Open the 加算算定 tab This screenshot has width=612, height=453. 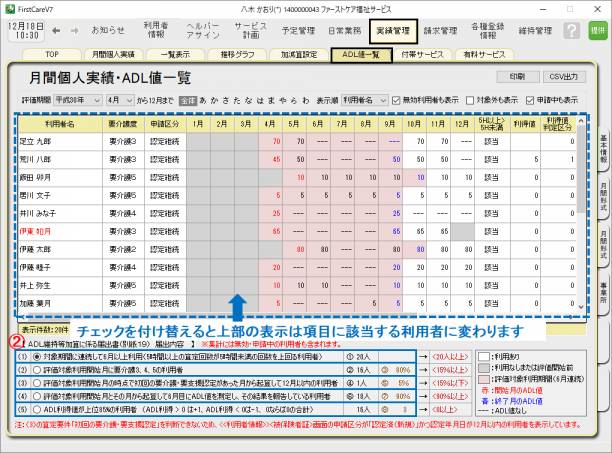tap(299, 55)
